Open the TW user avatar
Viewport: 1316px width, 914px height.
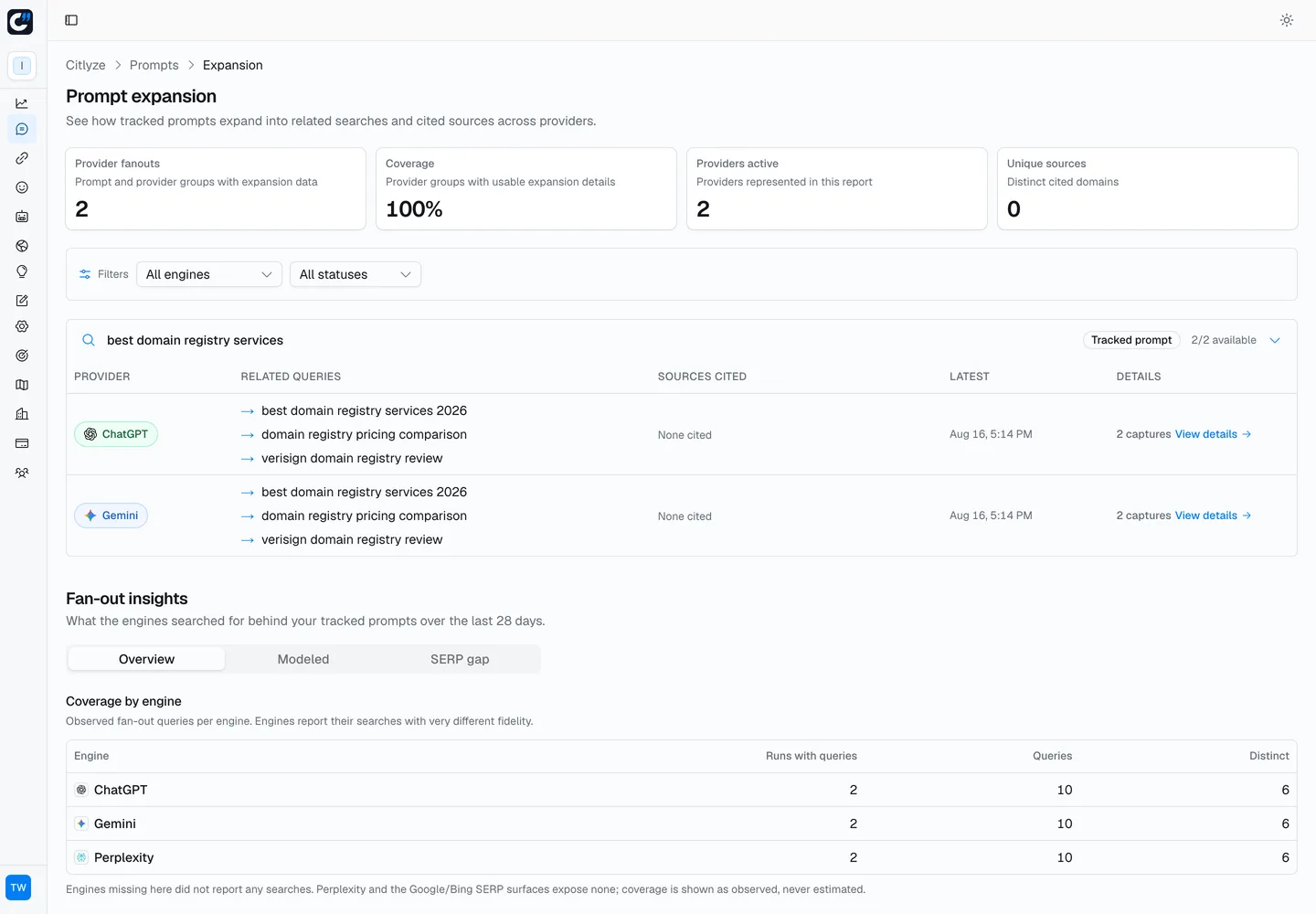[x=18, y=887]
